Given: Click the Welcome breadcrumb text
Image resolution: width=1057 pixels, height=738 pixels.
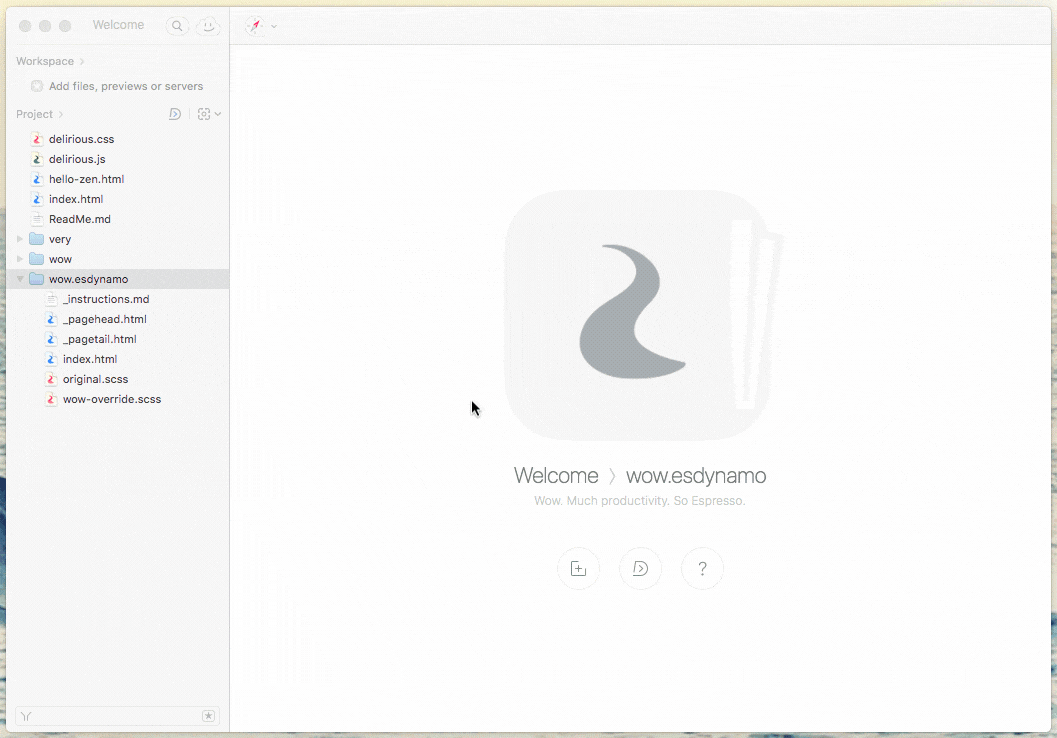Looking at the screenshot, I should pos(556,476).
